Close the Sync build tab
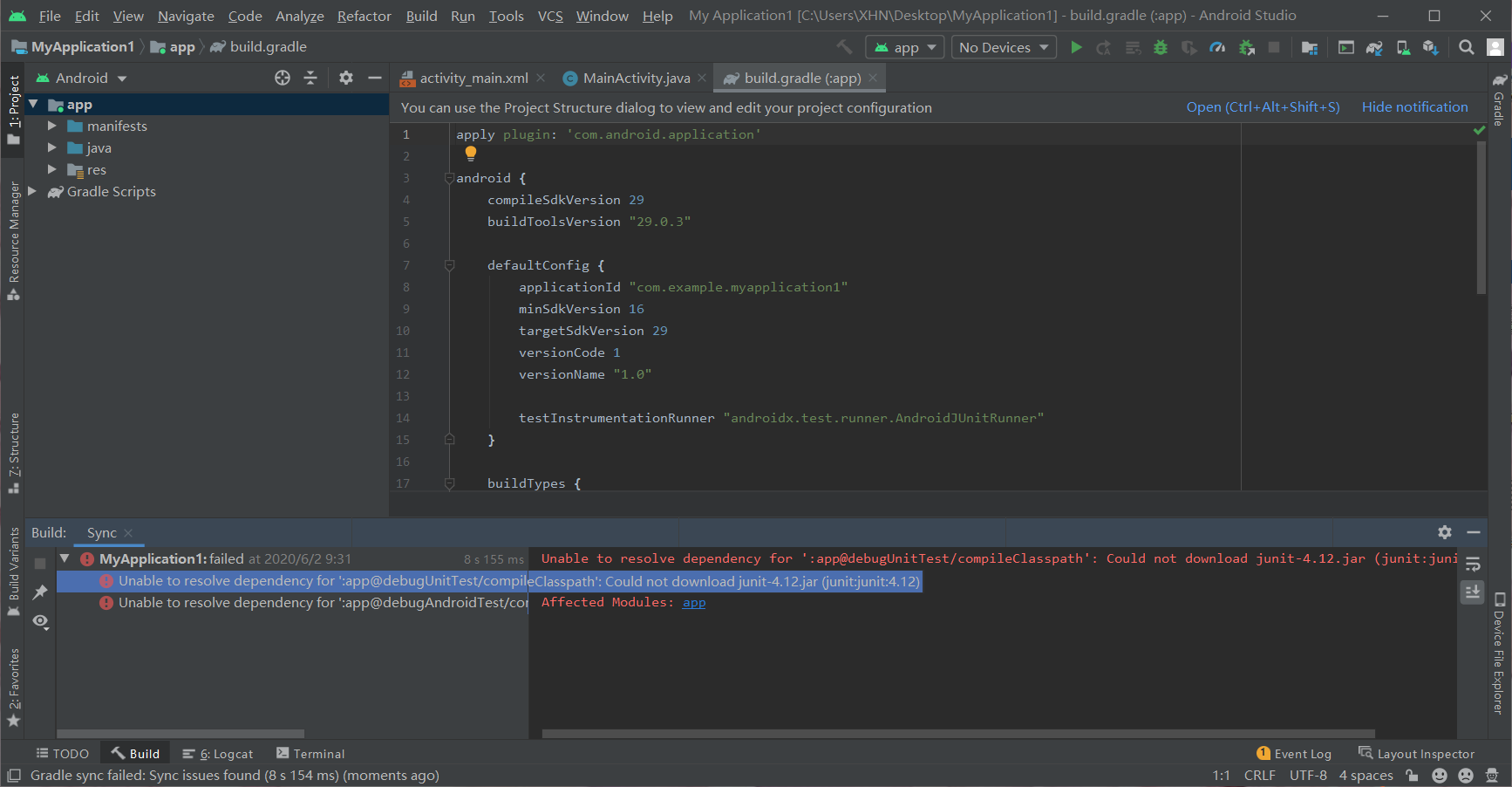Image resolution: width=1512 pixels, height=787 pixels. (129, 533)
